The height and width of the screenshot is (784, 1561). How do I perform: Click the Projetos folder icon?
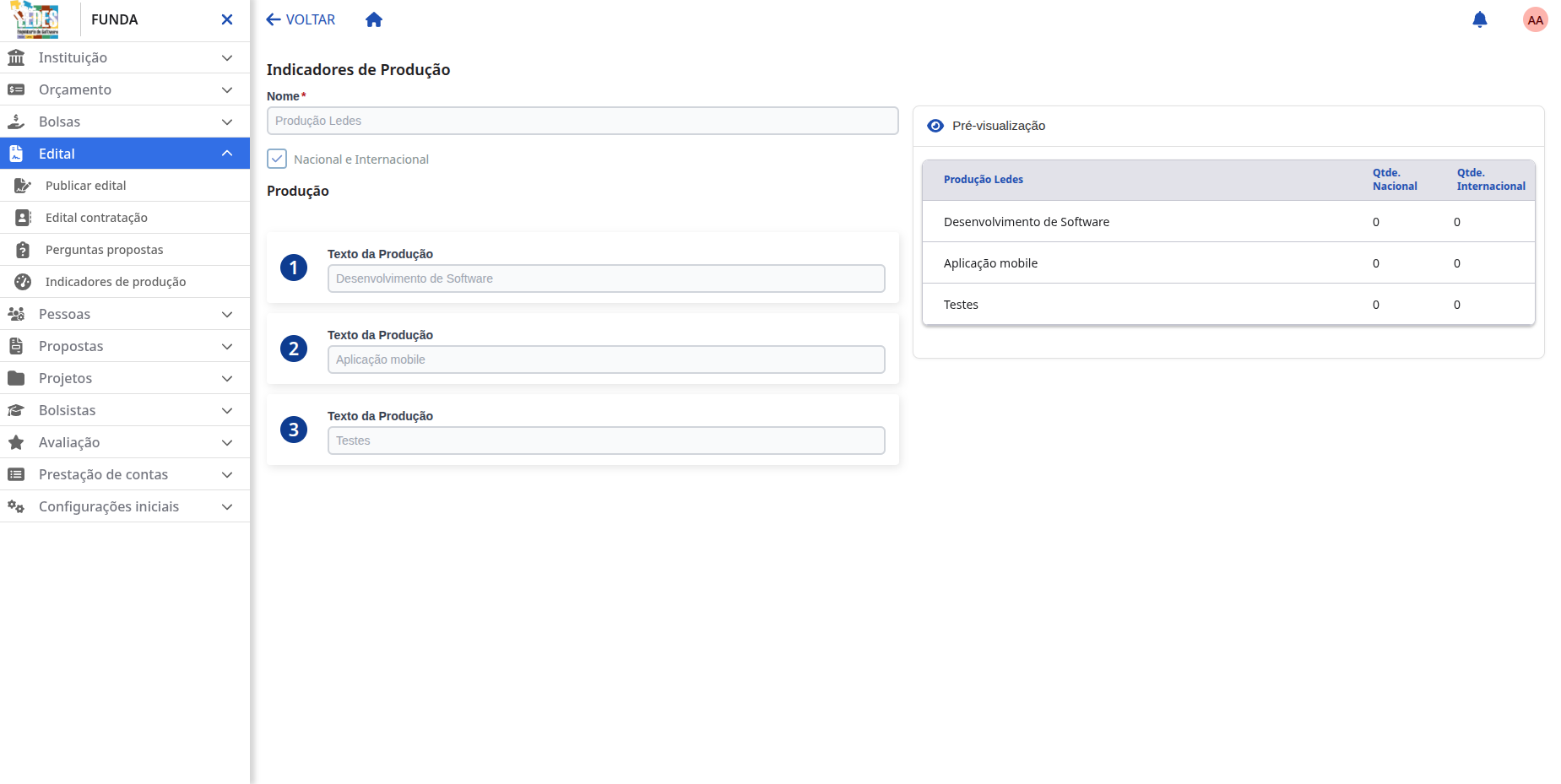click(16, 378)
